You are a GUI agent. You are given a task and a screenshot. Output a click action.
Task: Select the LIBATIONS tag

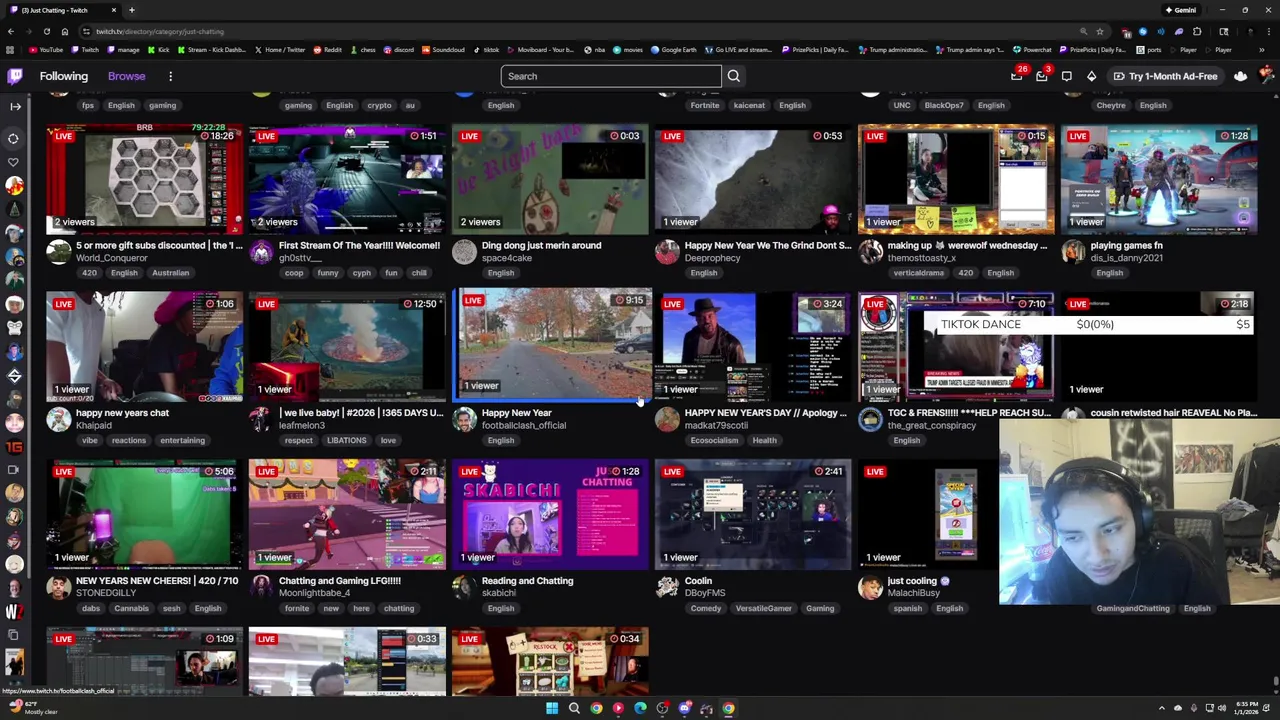point(346,441)
